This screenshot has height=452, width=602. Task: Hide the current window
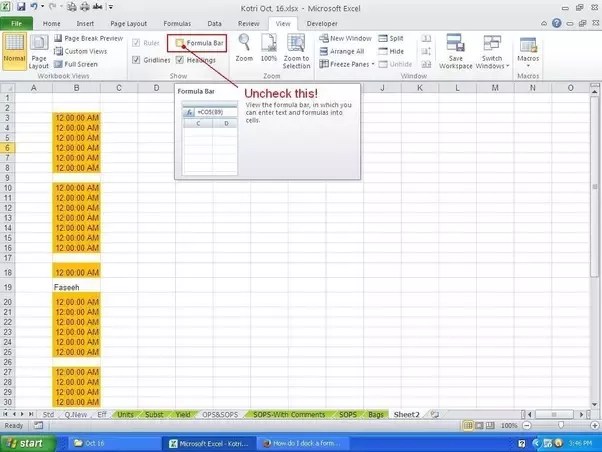[x=391, y=51]
